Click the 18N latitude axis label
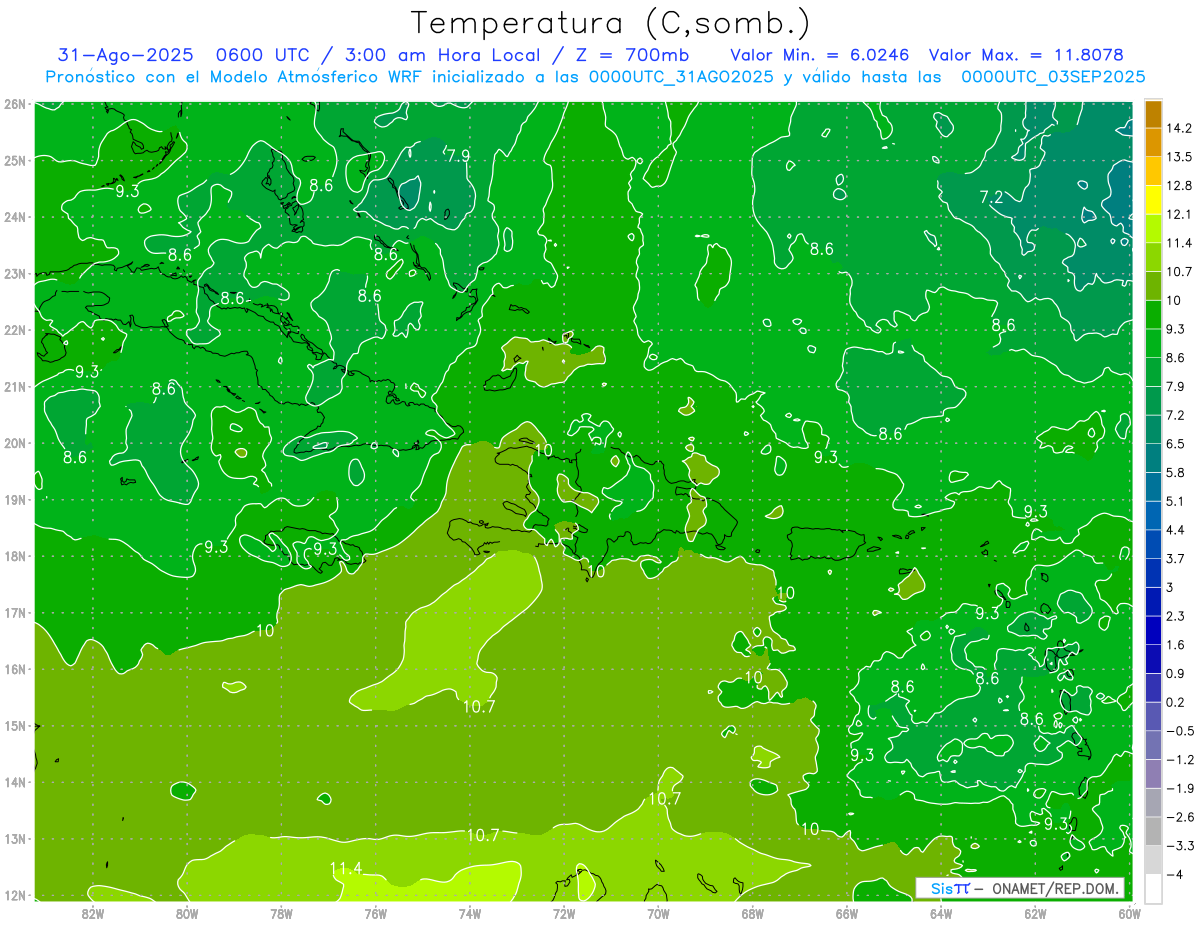Image resolution: width=1200 pixels, height=927 pixels. coord(14,556)
